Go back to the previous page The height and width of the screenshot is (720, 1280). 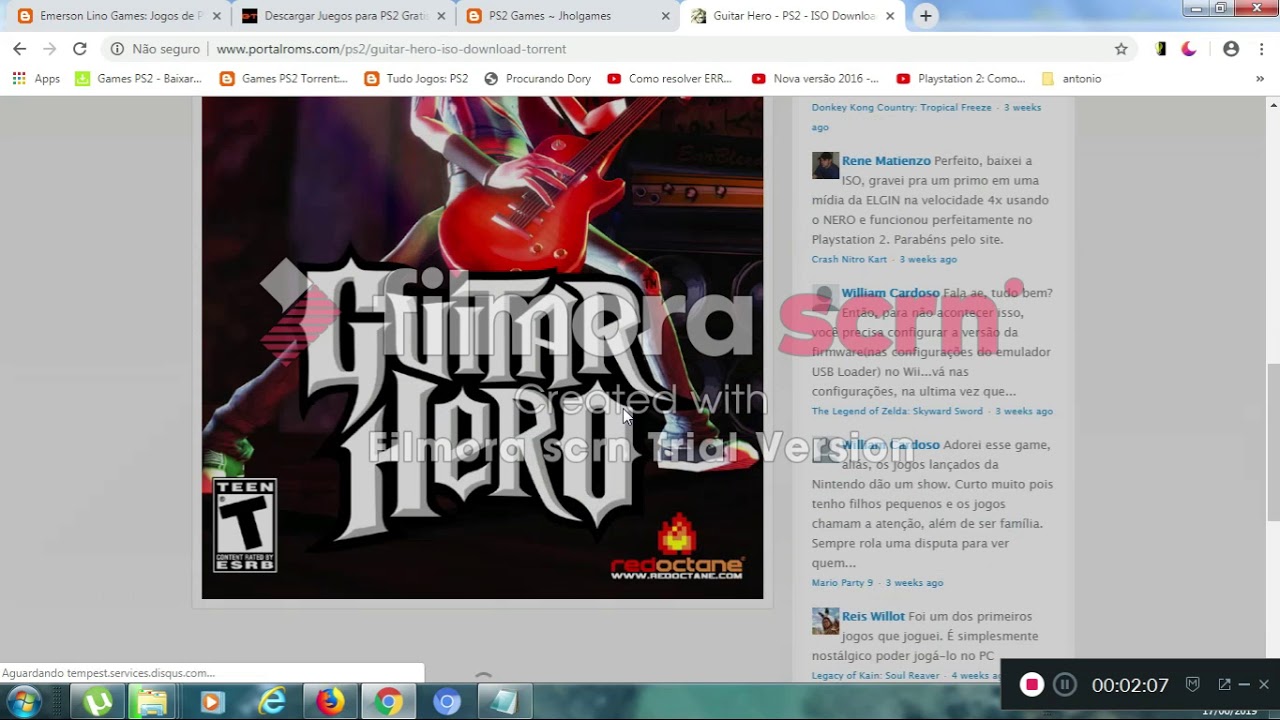(x=19, y=49)
